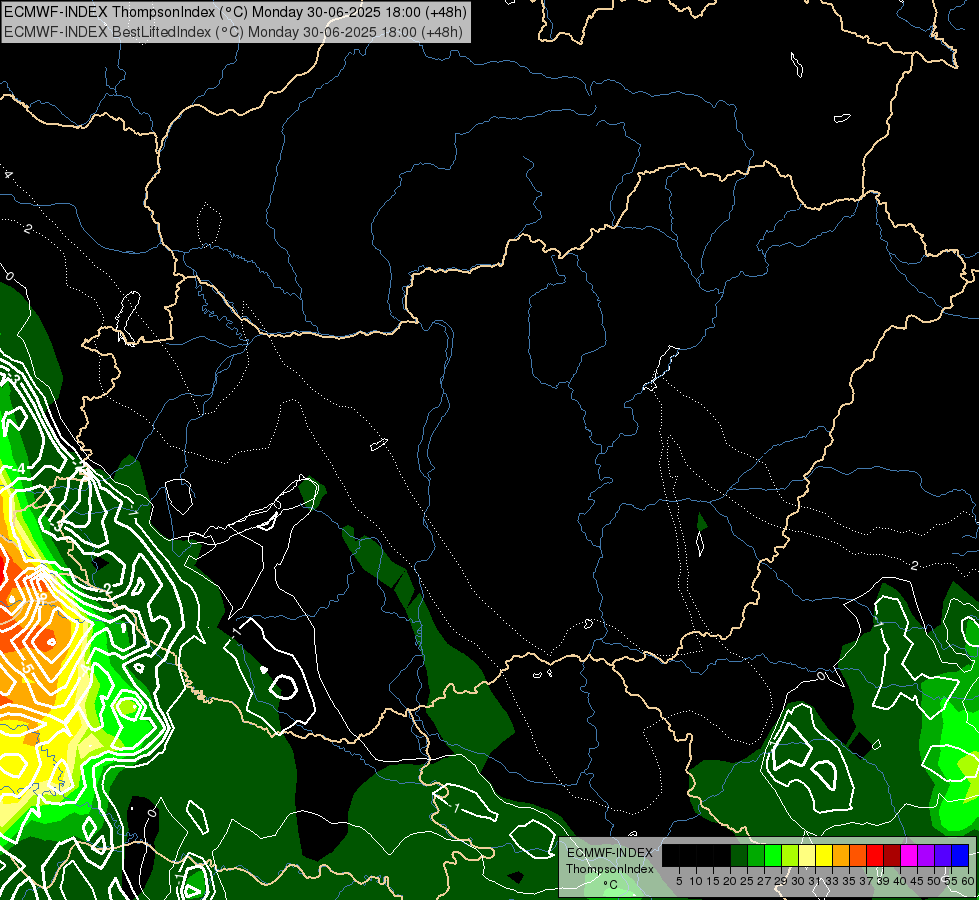
Task: Pick the purple 45–50 legend swatch
Action: tap(926, 855)
